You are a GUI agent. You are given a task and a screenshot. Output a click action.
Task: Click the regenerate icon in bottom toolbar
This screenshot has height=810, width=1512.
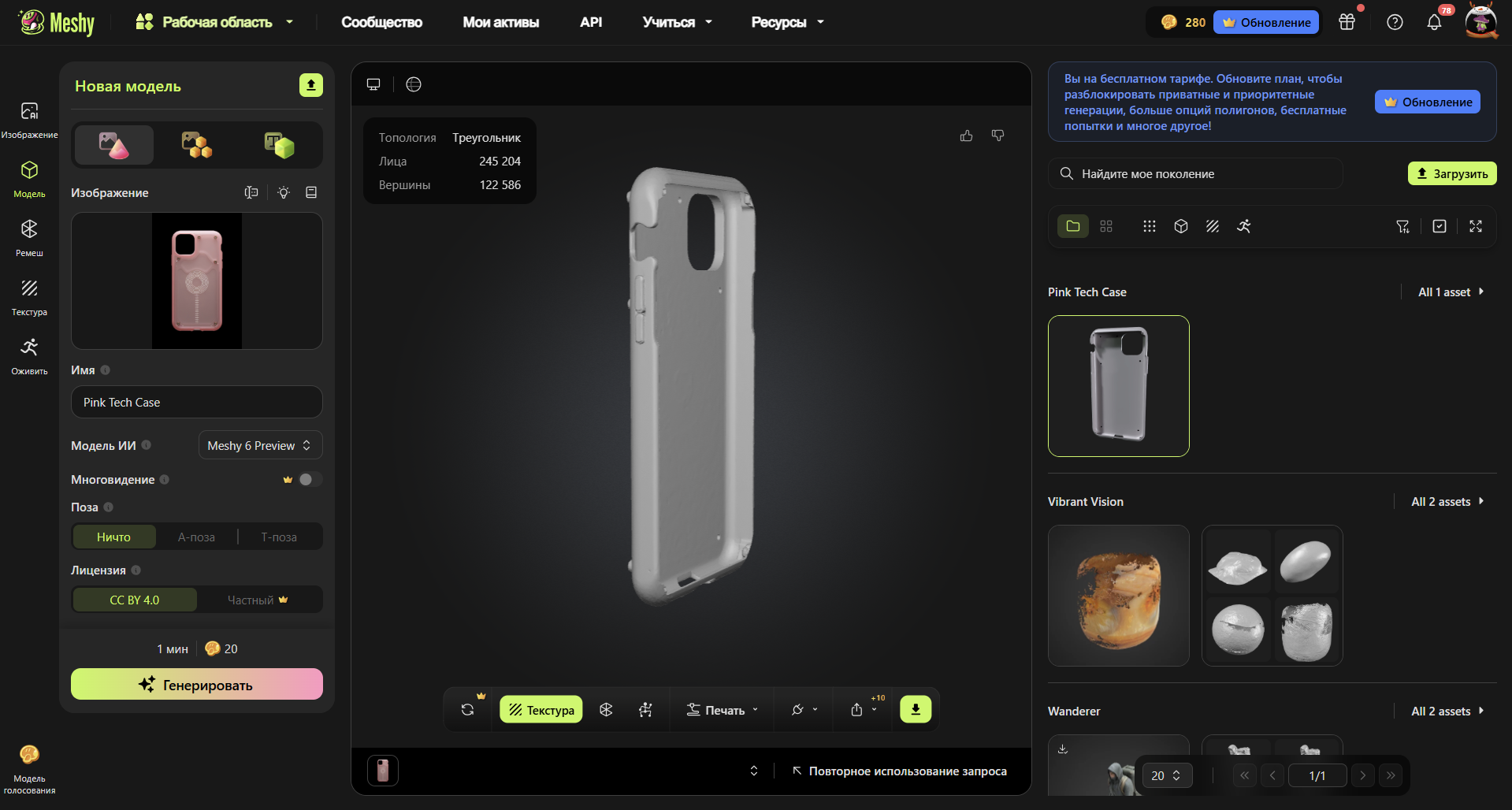point(468,709)
